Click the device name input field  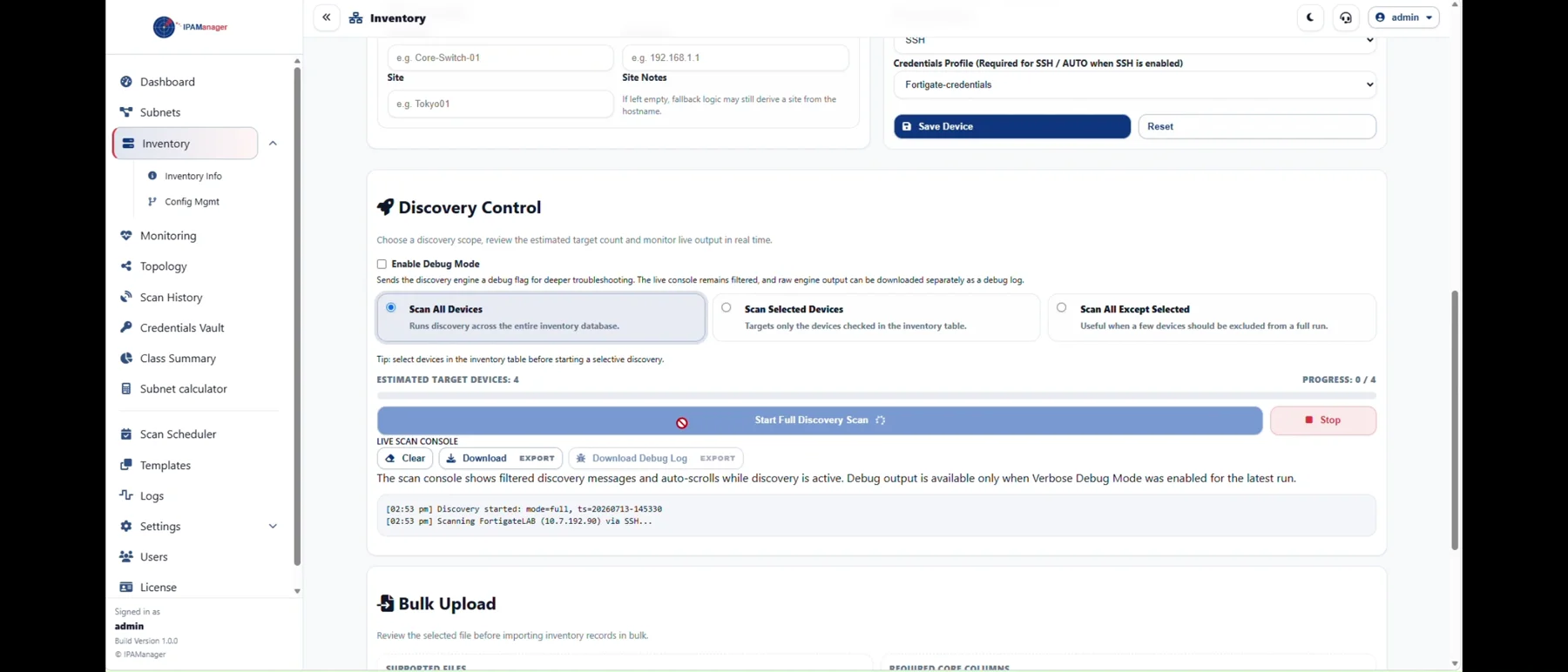(x=500, y=57)
